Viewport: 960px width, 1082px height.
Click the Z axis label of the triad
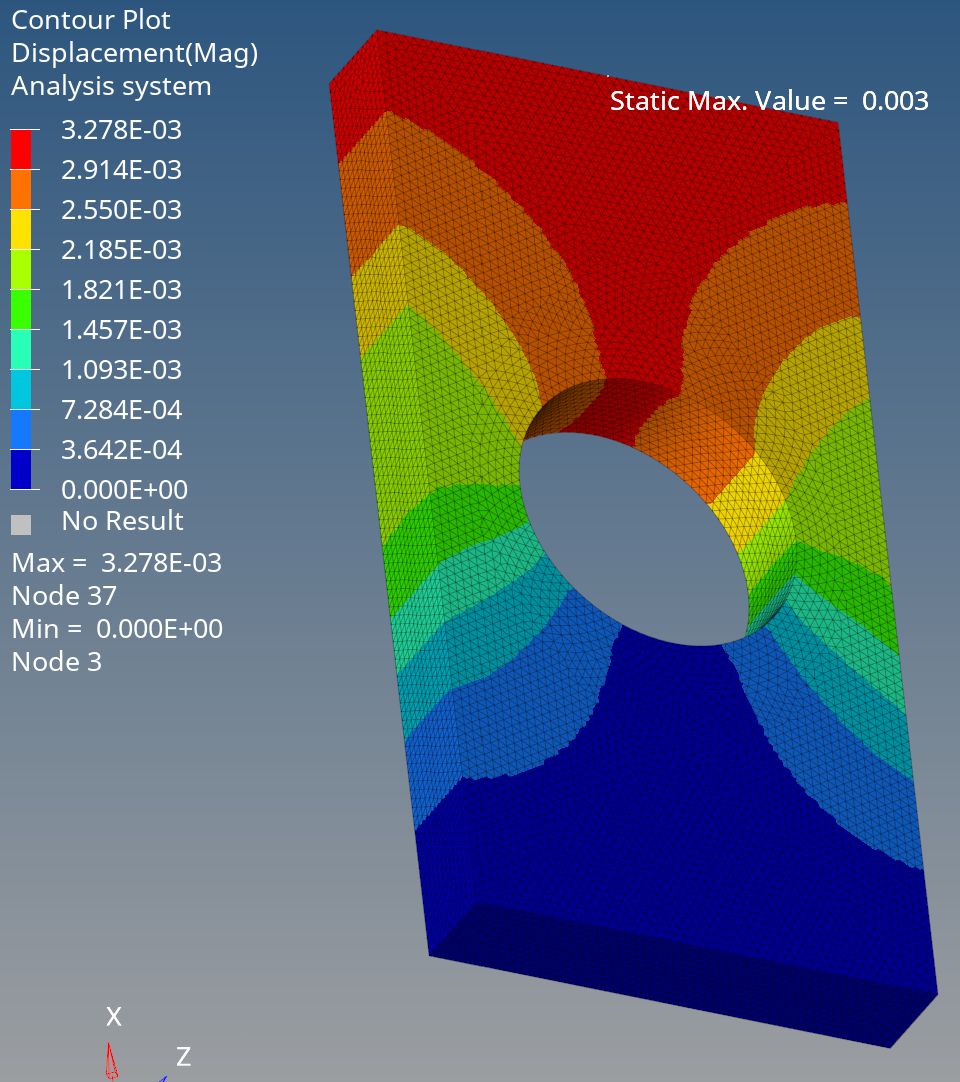click(183, 1057)
